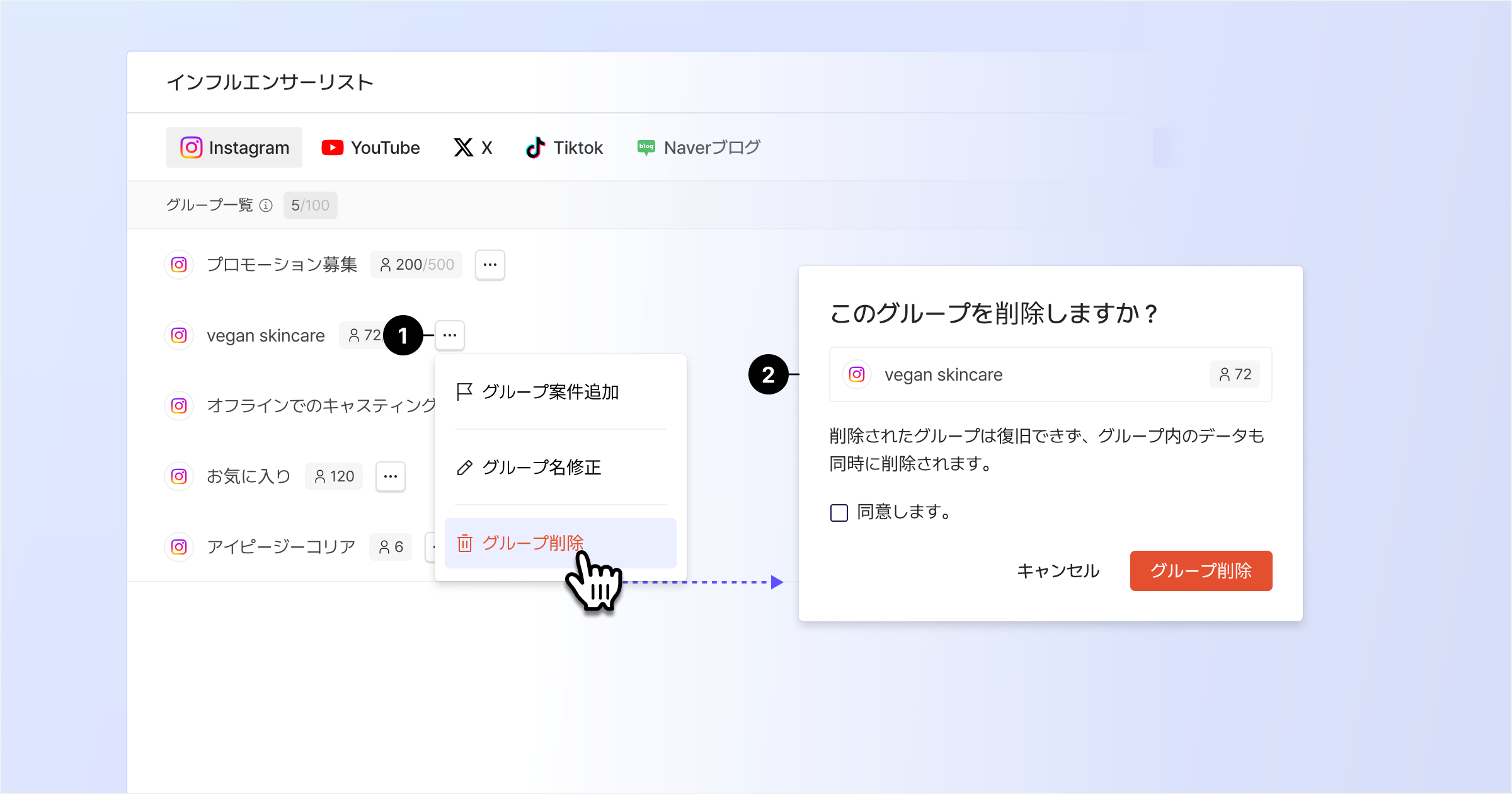Screen dimensions: 1512x794
Task: Click Instagram icon of アイピージーコリア group
Action: (x=179, y=547)
